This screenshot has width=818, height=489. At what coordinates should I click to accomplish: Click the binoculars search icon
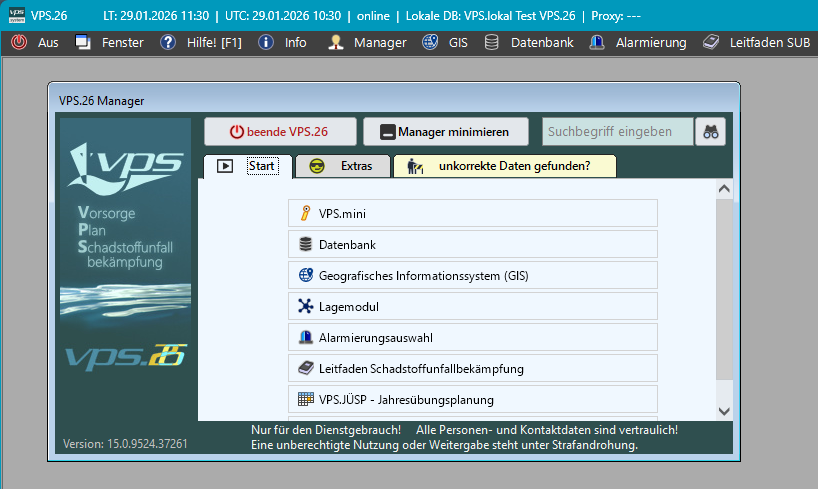pyautogui.click(x=711, y=132)
